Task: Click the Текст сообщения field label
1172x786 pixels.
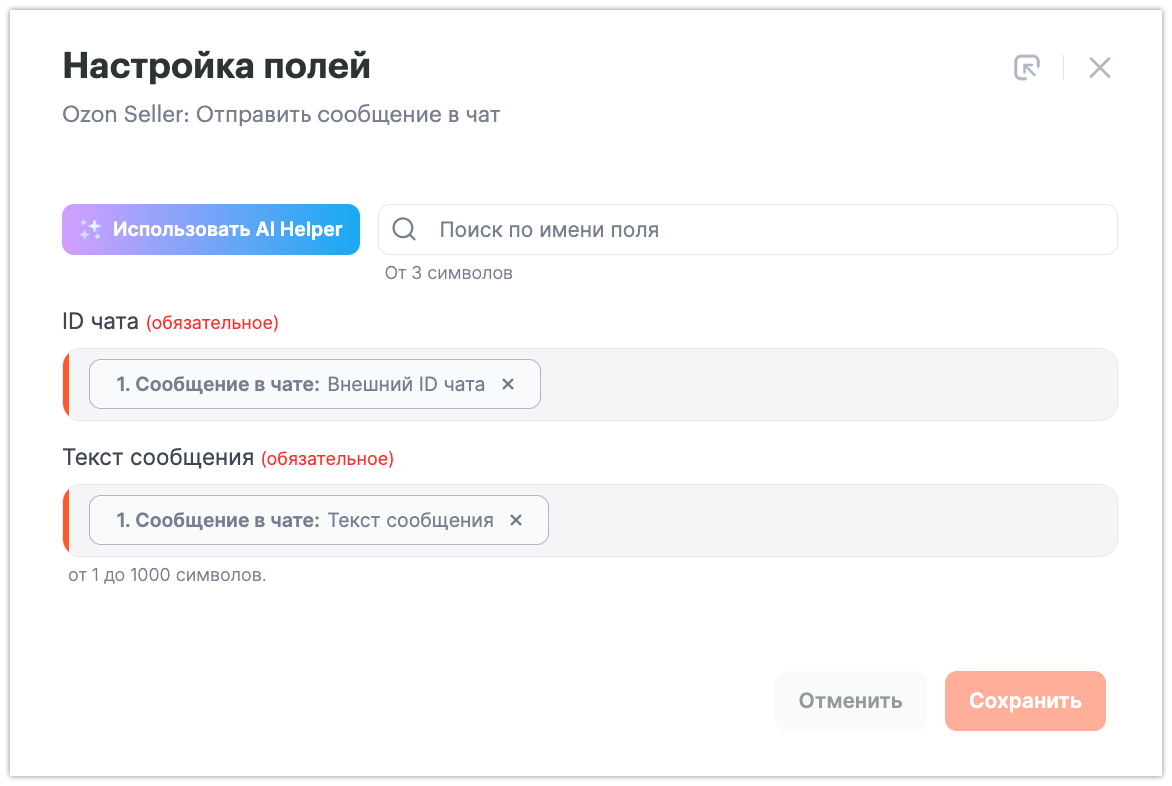Action: pyautogui.click(x=158, y=458)
